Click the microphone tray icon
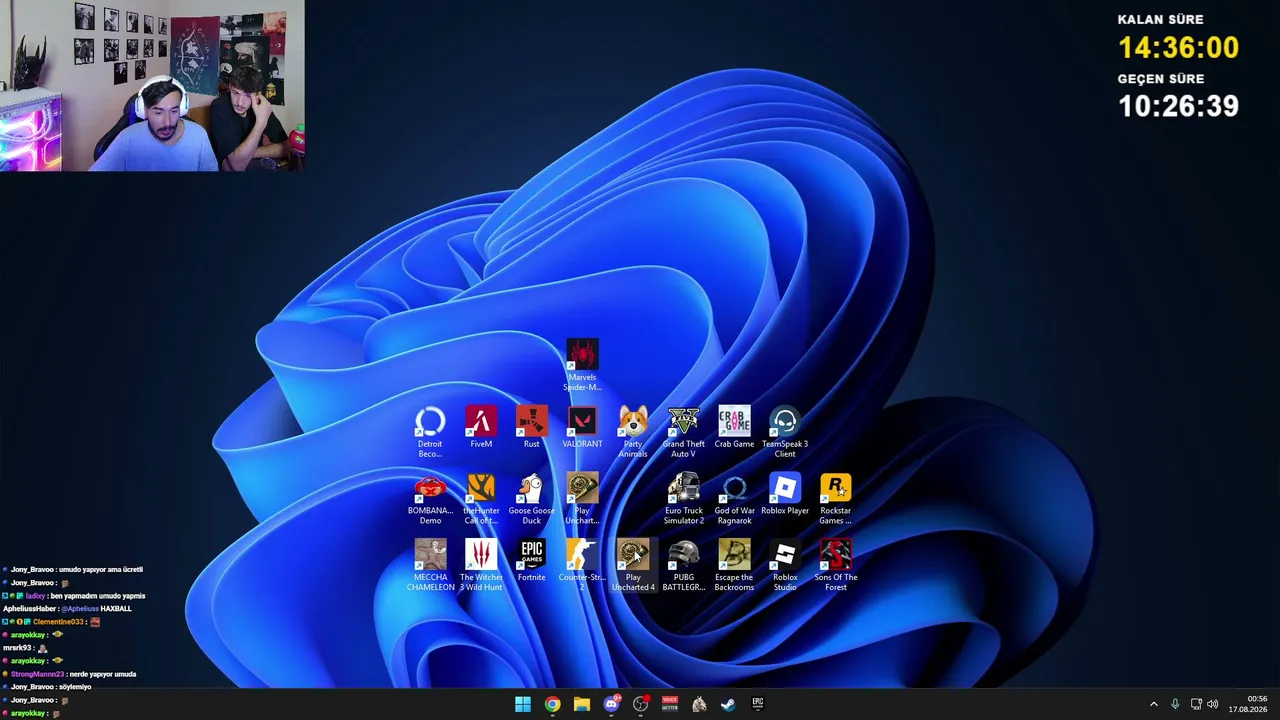 coord(1175,704)
